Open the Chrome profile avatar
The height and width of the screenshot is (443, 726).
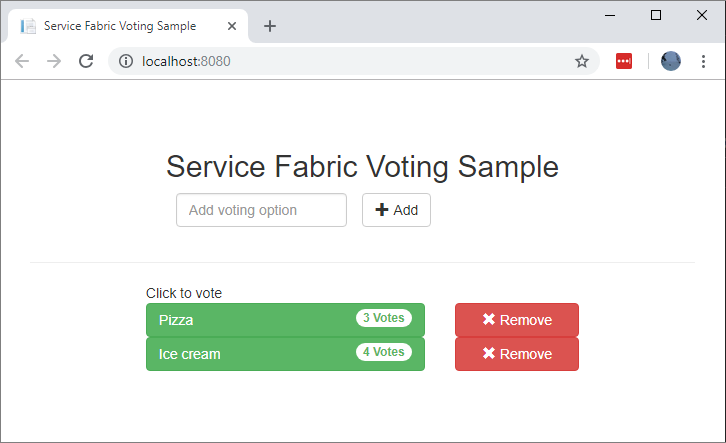point(671,61)
